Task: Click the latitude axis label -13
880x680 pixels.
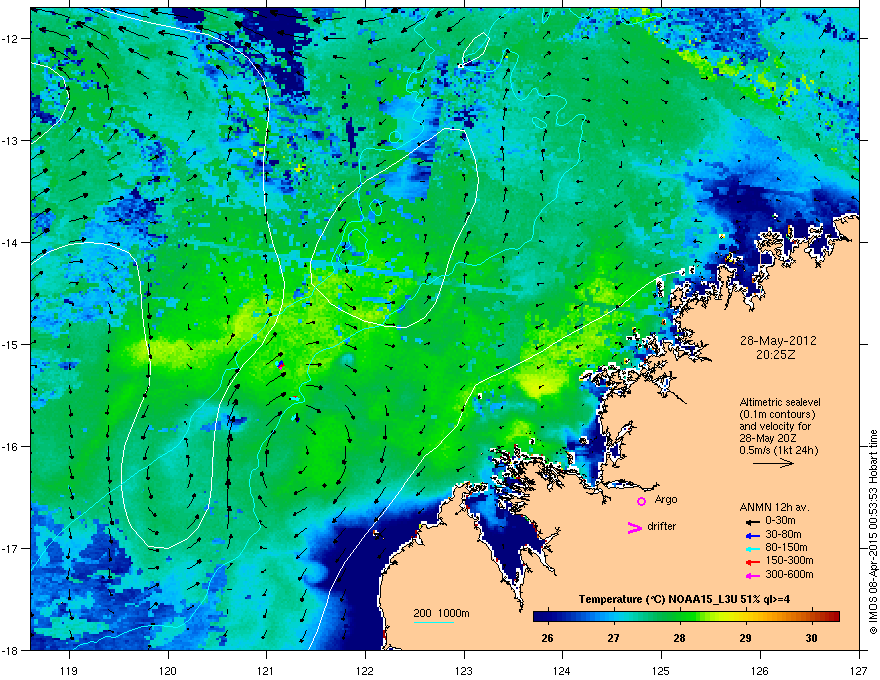Action: click(11, 141)
